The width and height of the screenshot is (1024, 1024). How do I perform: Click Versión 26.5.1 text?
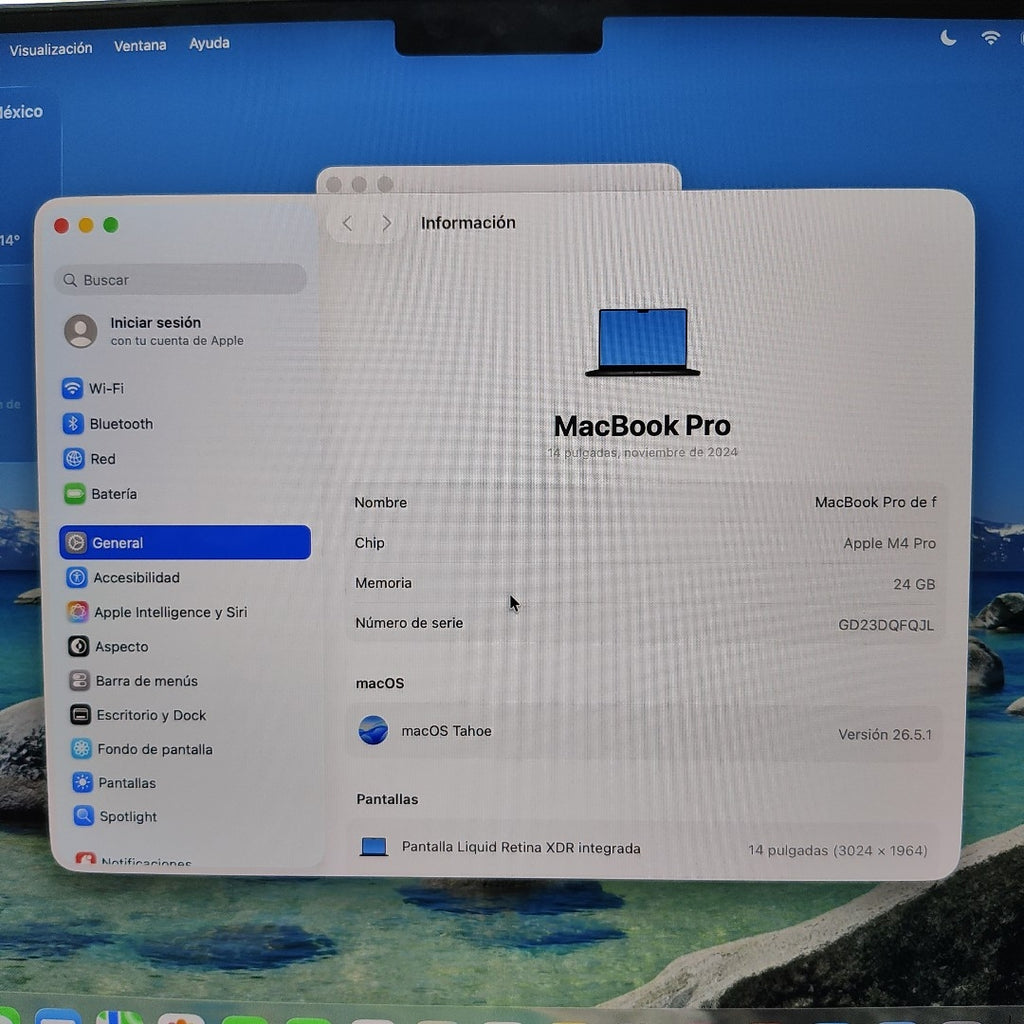(x=885, y=734)
